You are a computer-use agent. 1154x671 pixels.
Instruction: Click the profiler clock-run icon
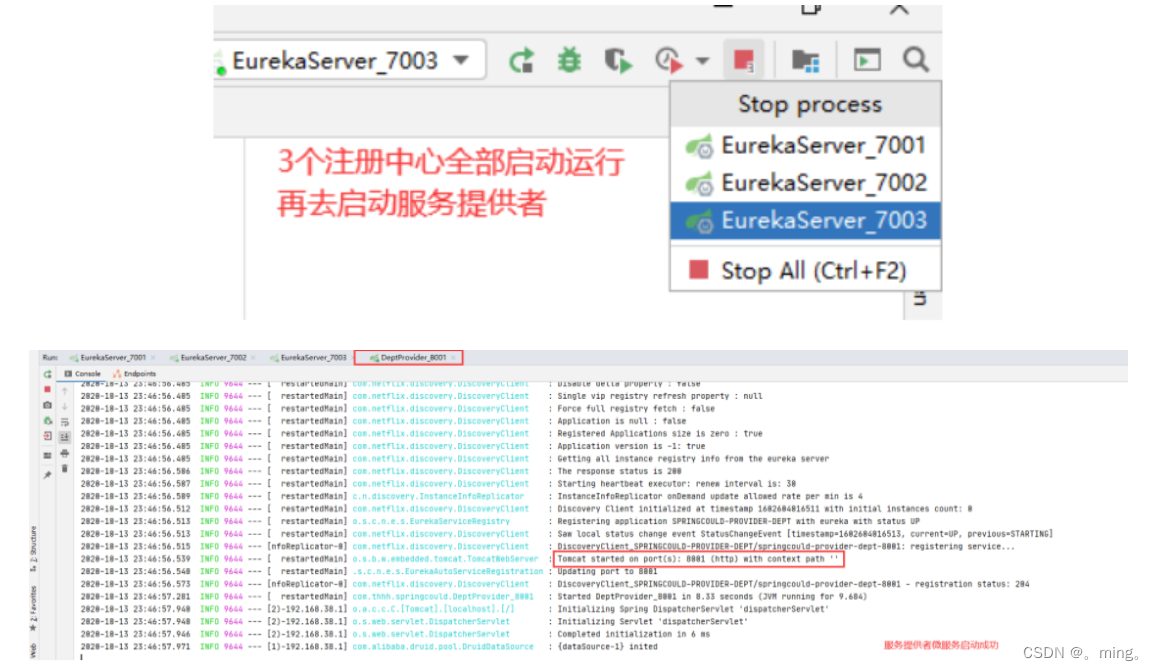pos(669,60)
